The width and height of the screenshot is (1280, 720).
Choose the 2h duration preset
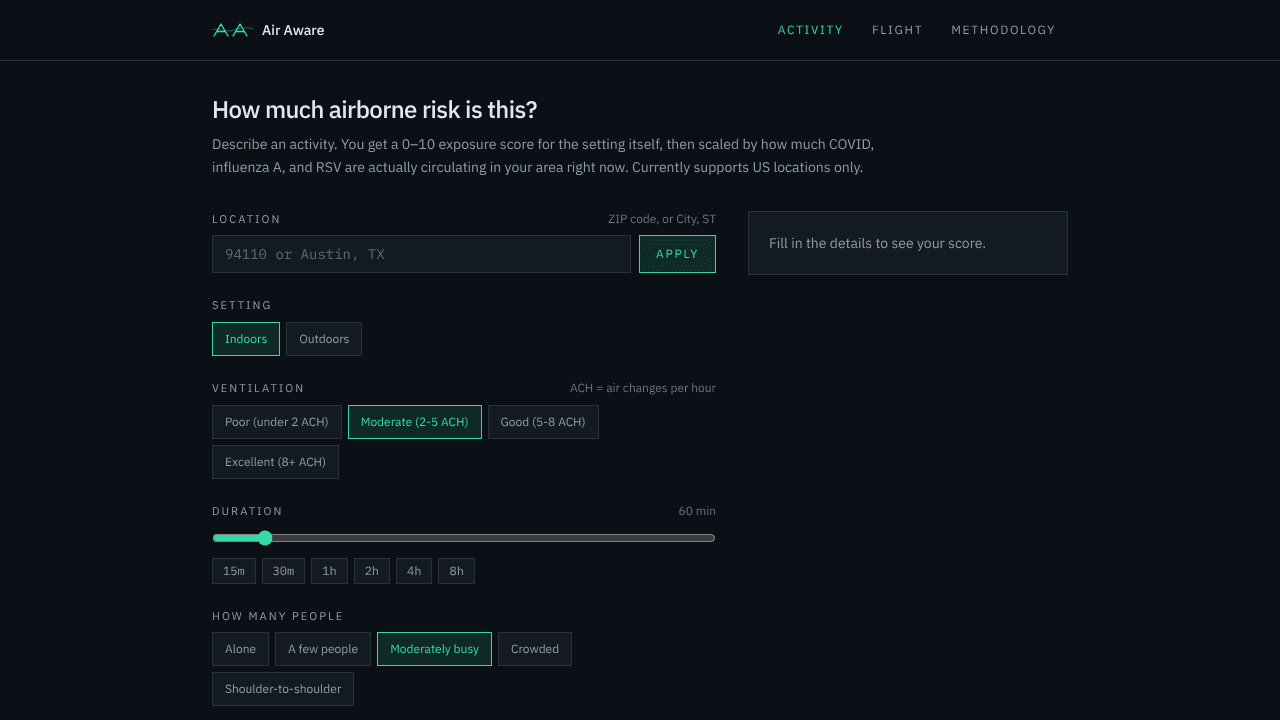[x=372, y=571]
